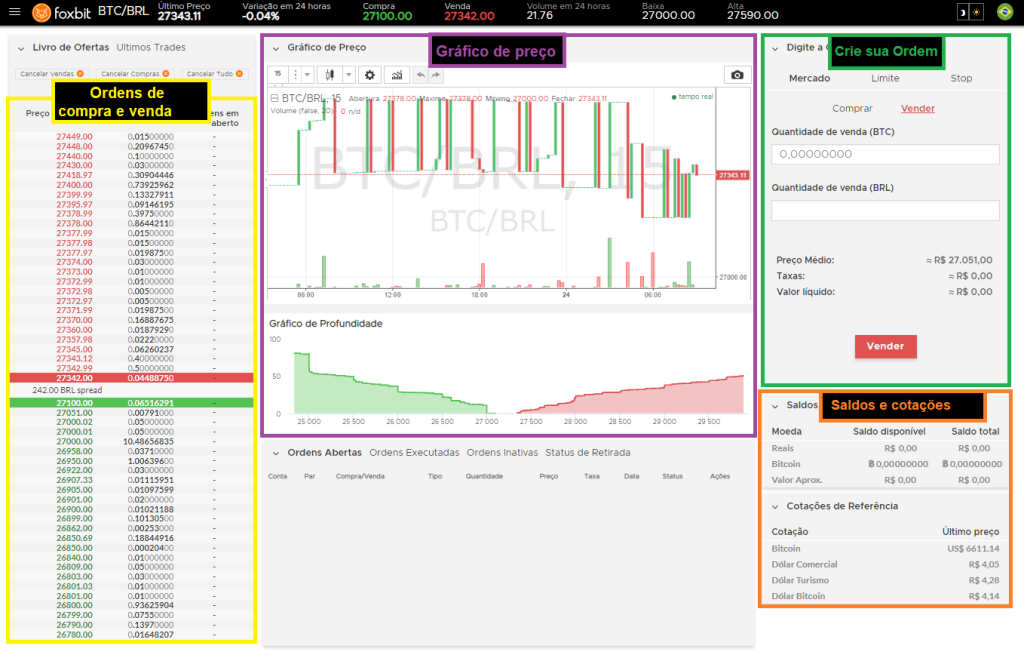Collapse the Cotações de Referência panel
The width and height of the screenshot is (1024, 661).
click(775, 507)
